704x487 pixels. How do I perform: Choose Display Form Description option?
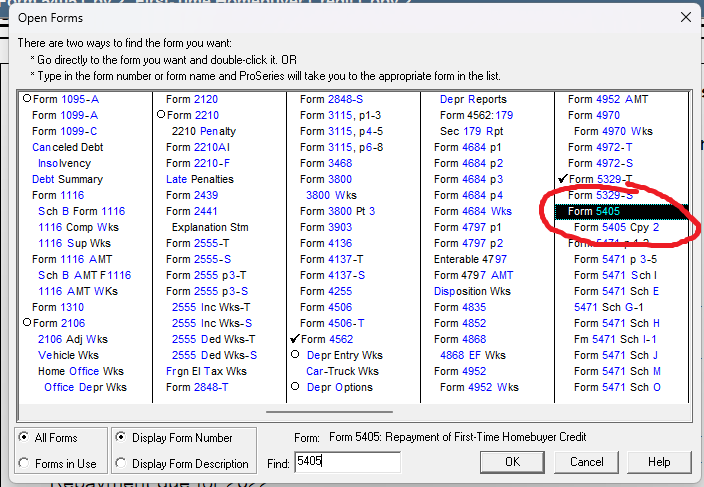tap(121, 463)
